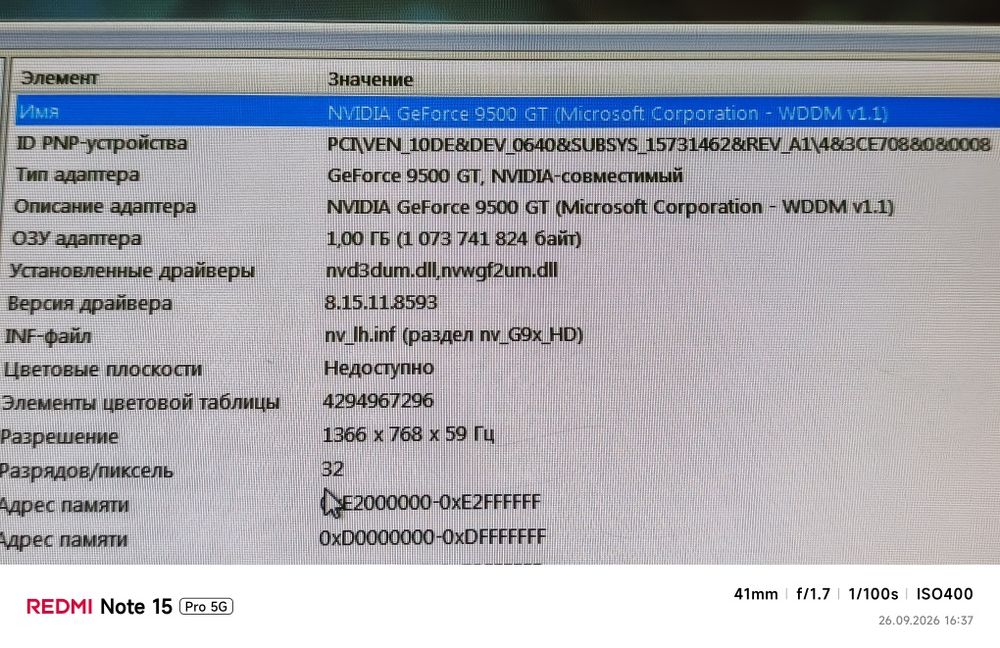1000x648 pixels.
Task: Click the "4294967296" value
Action: click(x=378, y=401)
